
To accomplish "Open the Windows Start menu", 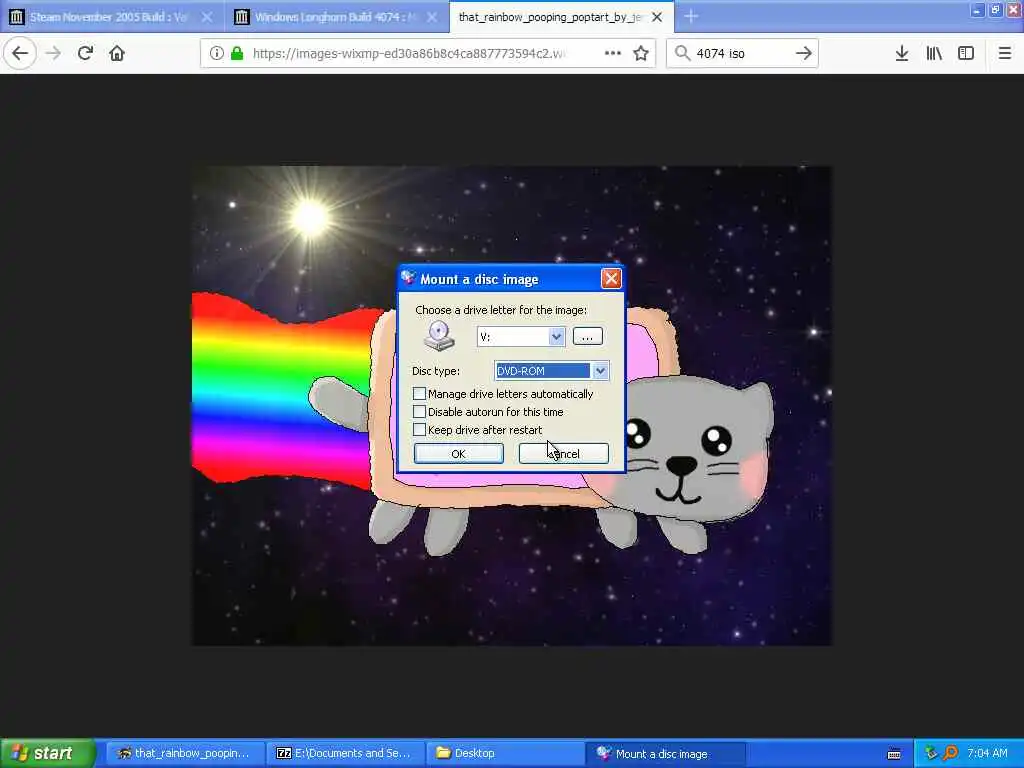I will 48,753.
